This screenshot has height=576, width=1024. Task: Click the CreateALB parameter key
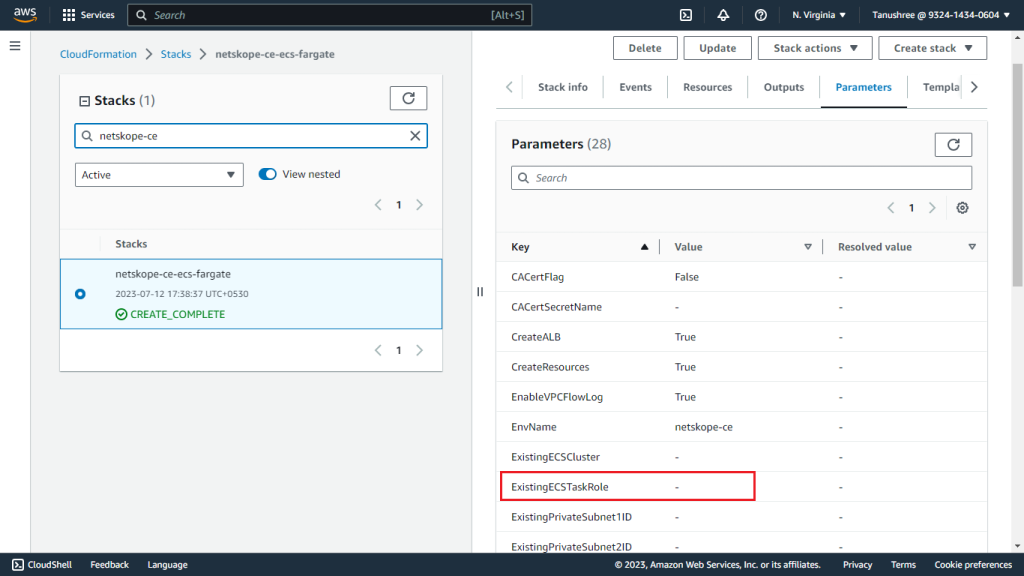click(536, 337)
